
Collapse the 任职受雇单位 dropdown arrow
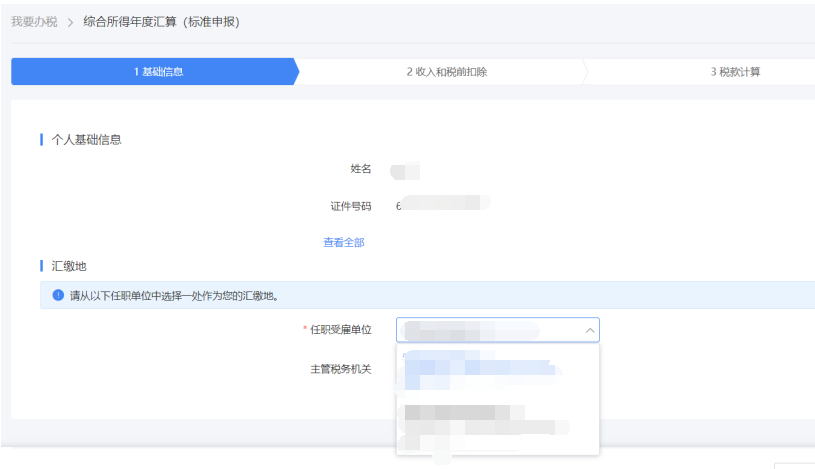pos(588,329)
